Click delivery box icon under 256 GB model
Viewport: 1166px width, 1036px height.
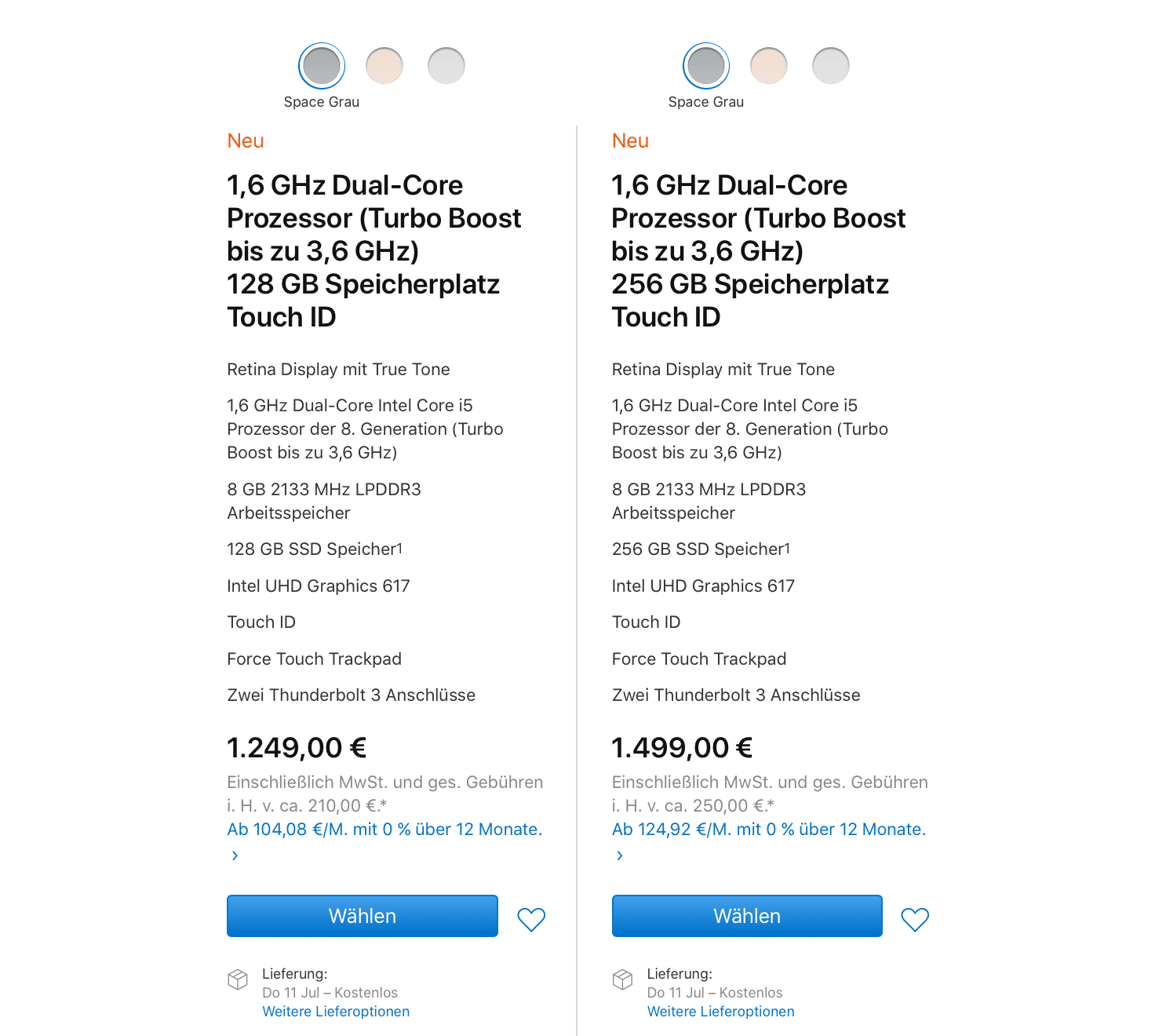[x=622, y=979]
